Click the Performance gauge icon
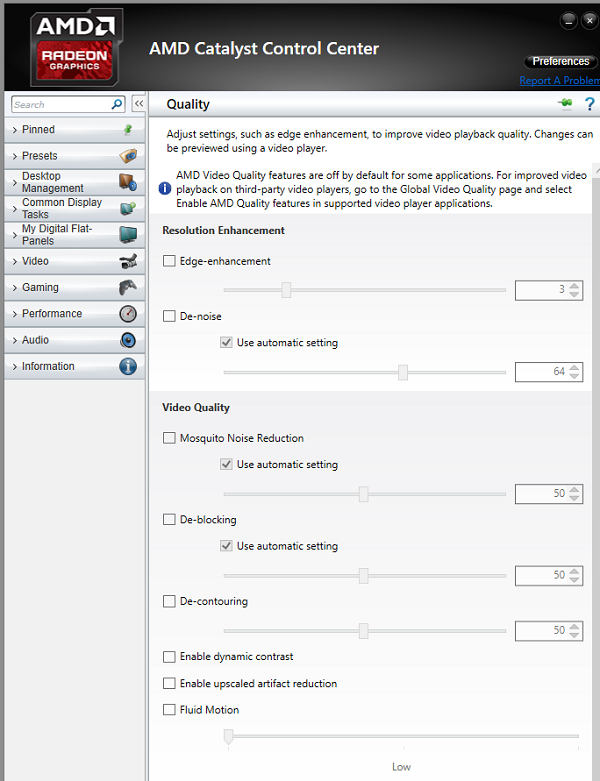 (128, 314)
